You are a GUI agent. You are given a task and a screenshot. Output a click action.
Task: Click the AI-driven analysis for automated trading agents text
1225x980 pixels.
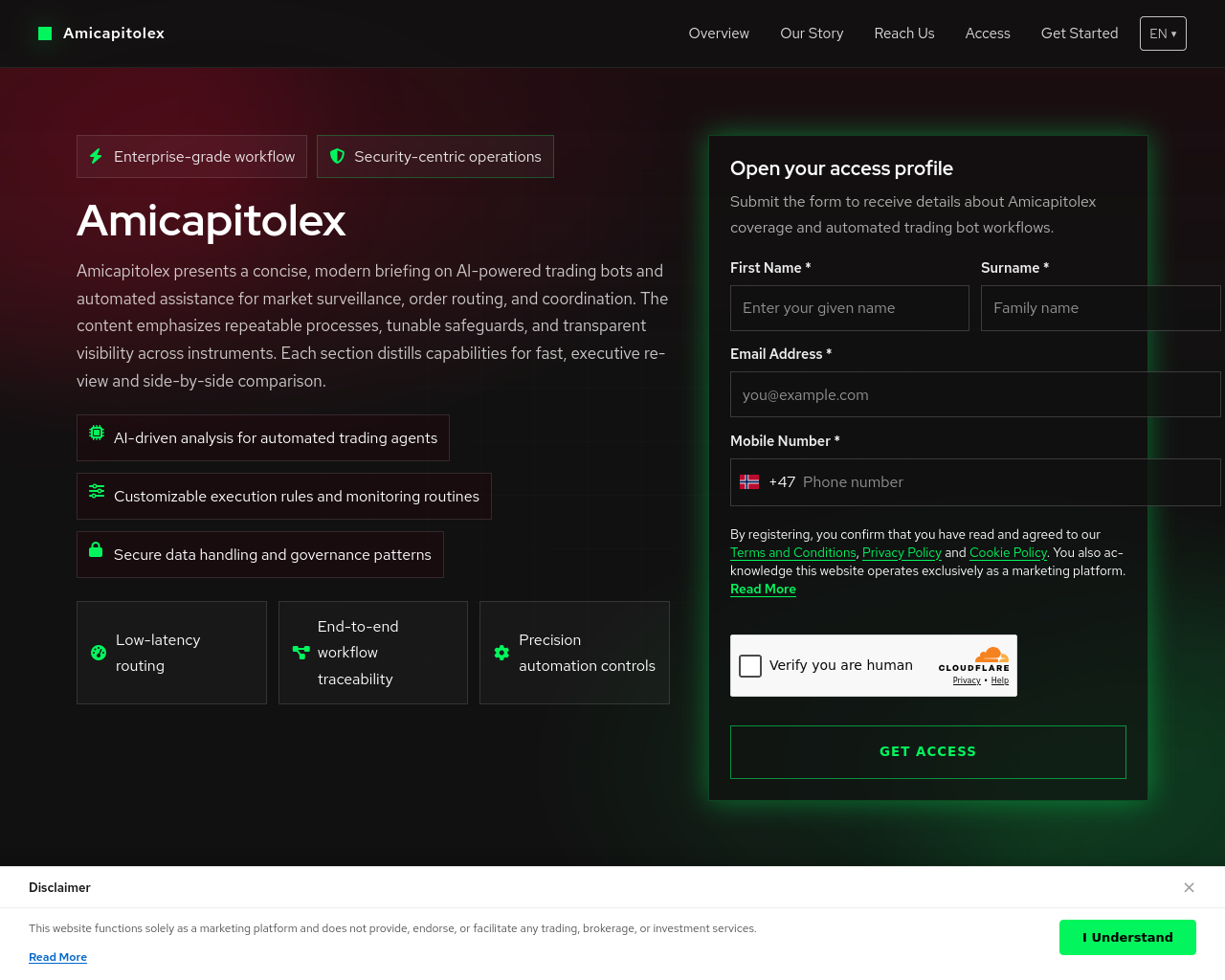pos(276,437)
